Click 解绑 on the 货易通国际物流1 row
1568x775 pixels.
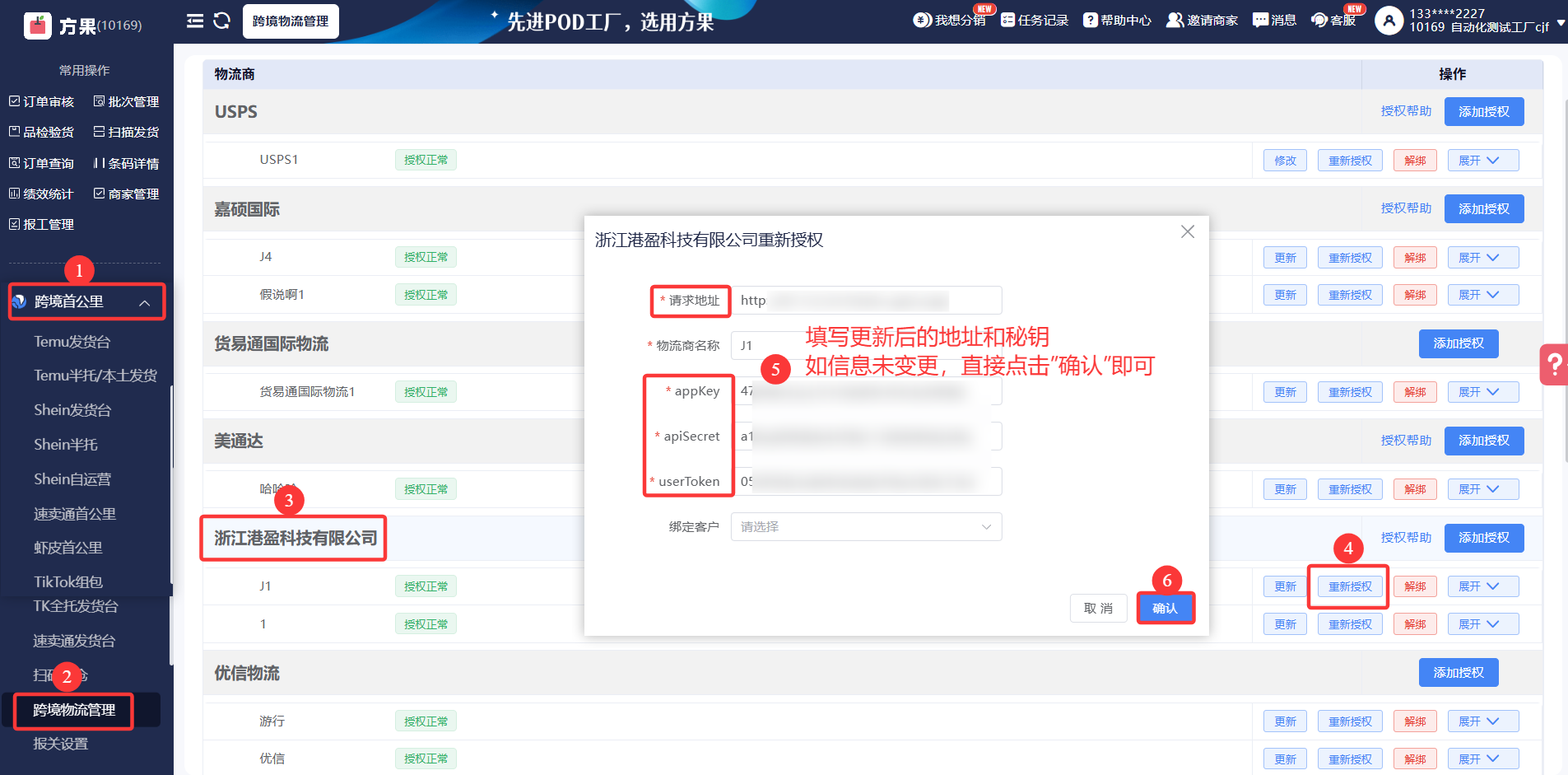point(1415,392)
